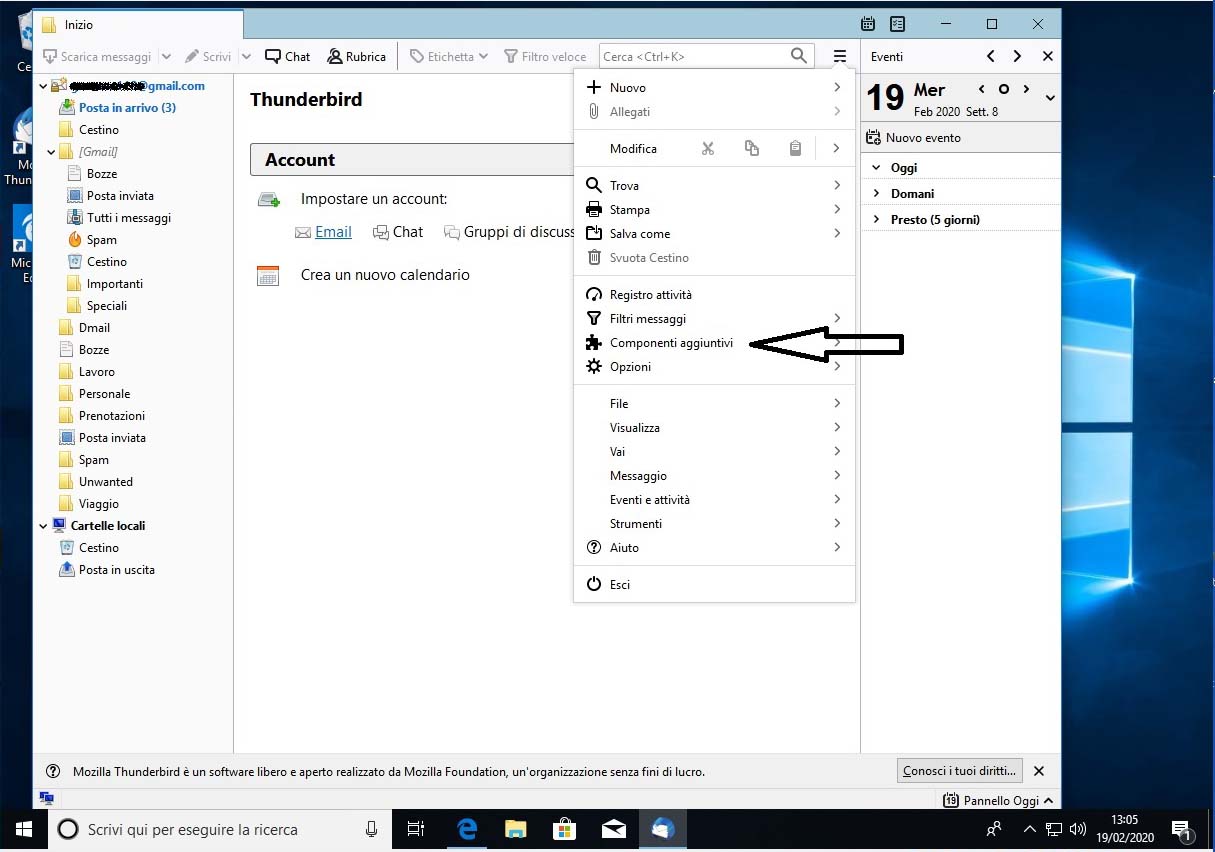1215x852 pixels.
Task: Click the Chat toolbar button
Action: tap(288, 57)
